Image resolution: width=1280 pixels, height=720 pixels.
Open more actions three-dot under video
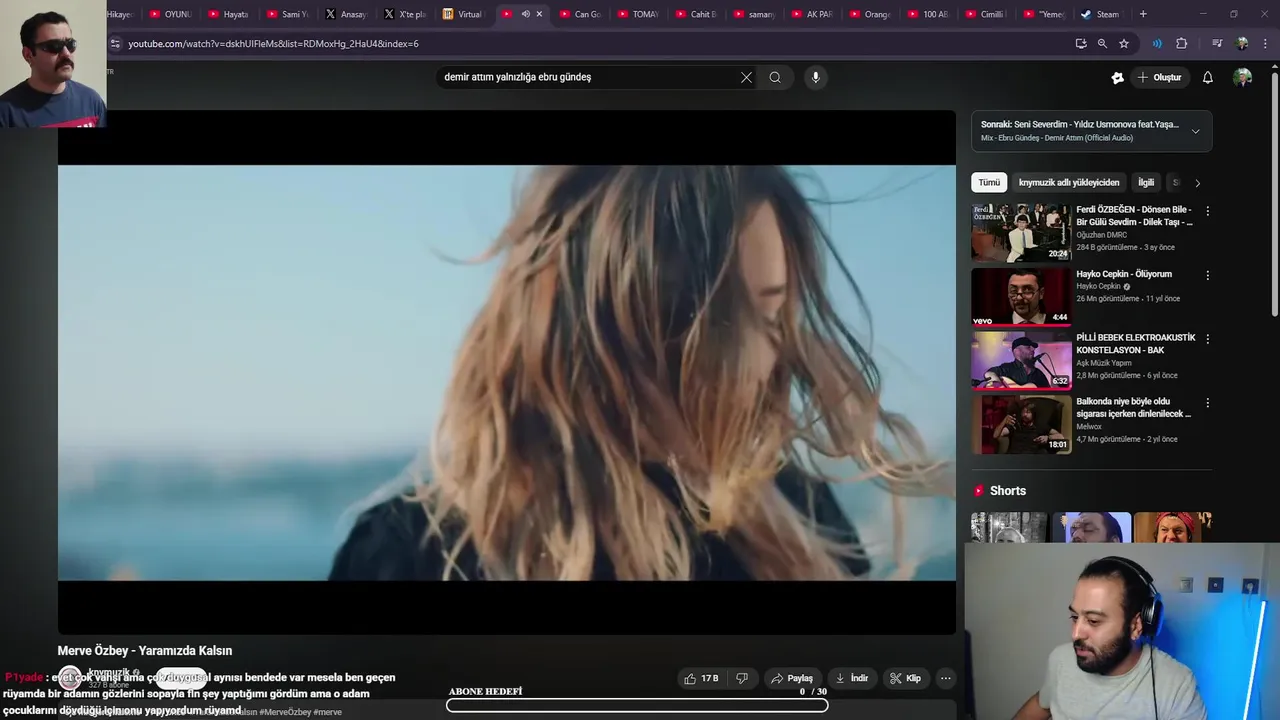click(x=945, y=678)
